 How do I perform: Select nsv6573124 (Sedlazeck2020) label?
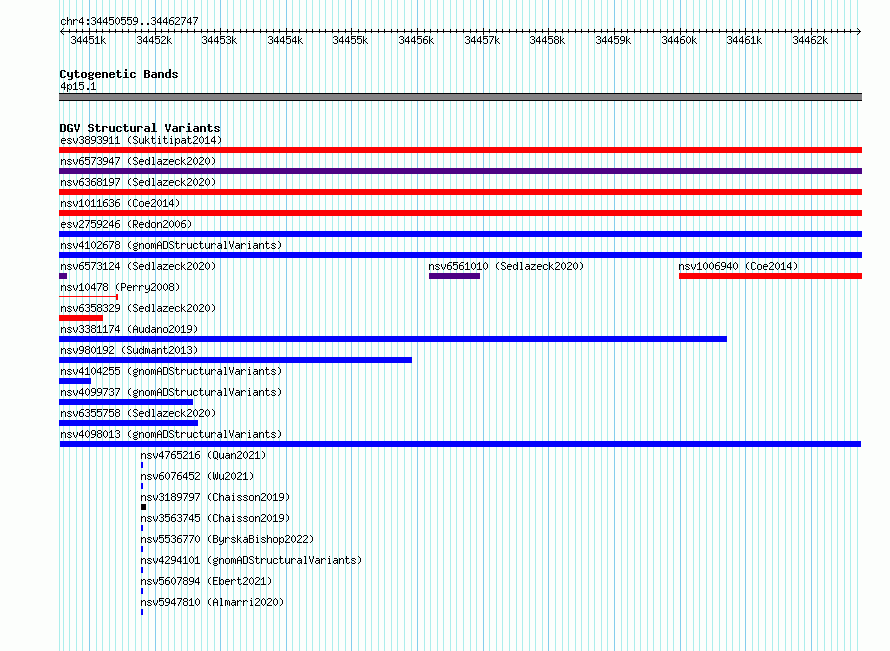[138, 266]
